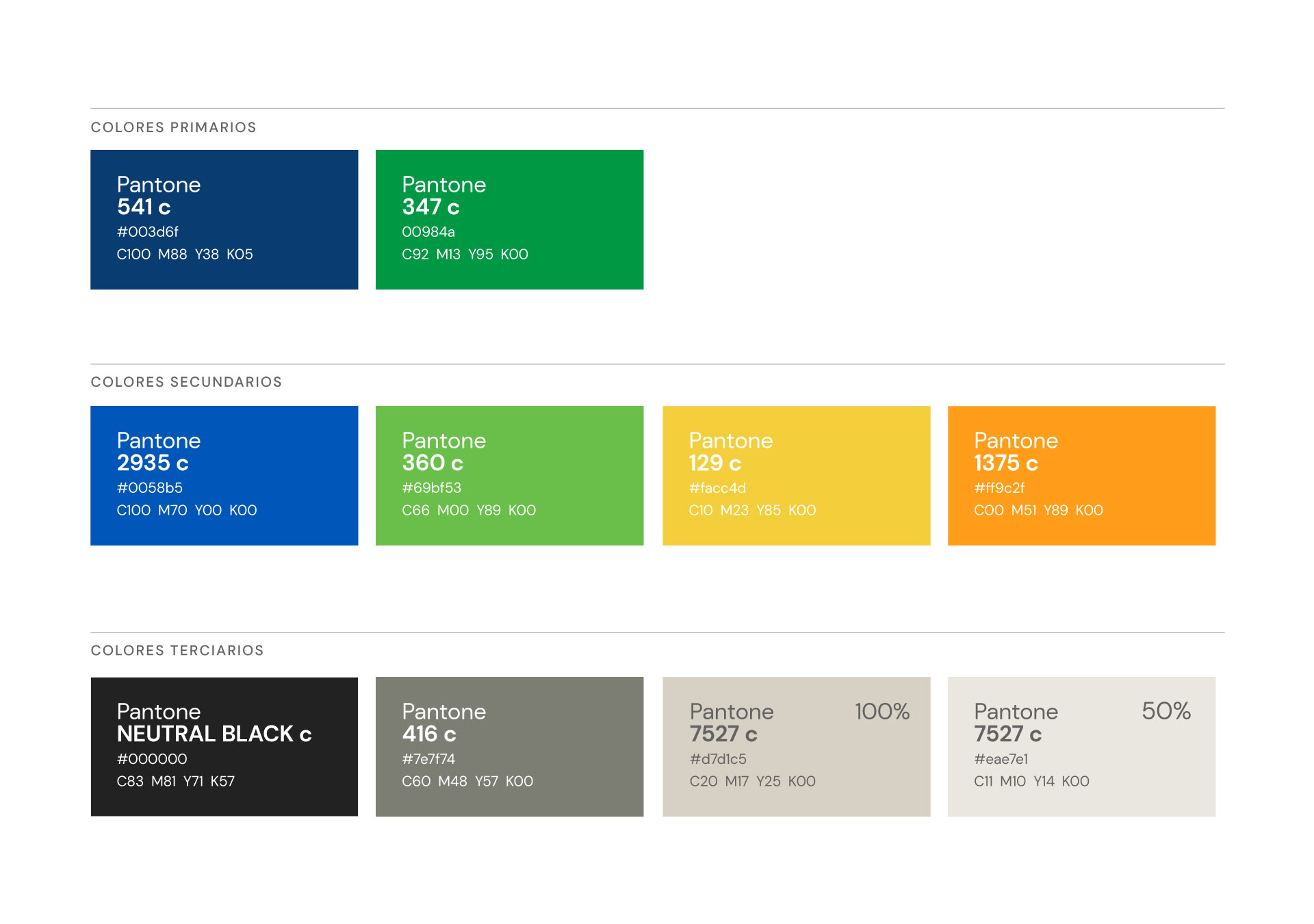Click the '2935 c' bold label
Viewport: 1314px width, 924px height.
tap(153, 463)
